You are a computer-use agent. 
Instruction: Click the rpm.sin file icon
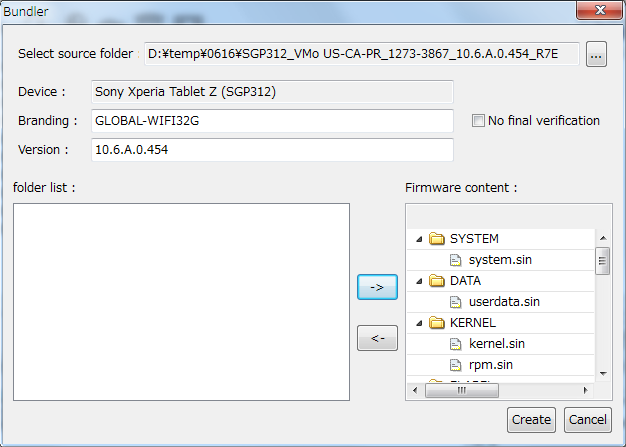[x=456, y=365]
